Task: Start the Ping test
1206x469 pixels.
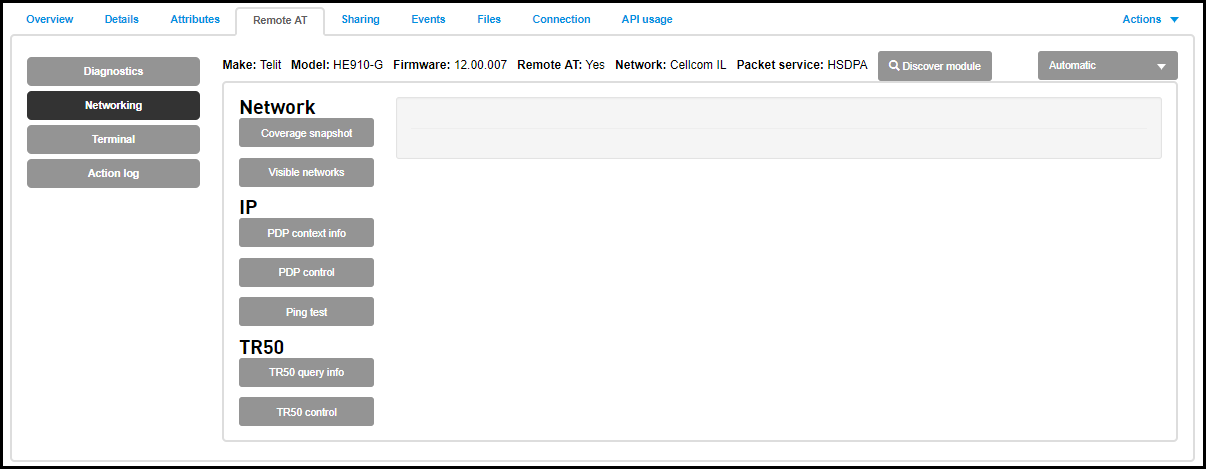Action: [306, 312]
